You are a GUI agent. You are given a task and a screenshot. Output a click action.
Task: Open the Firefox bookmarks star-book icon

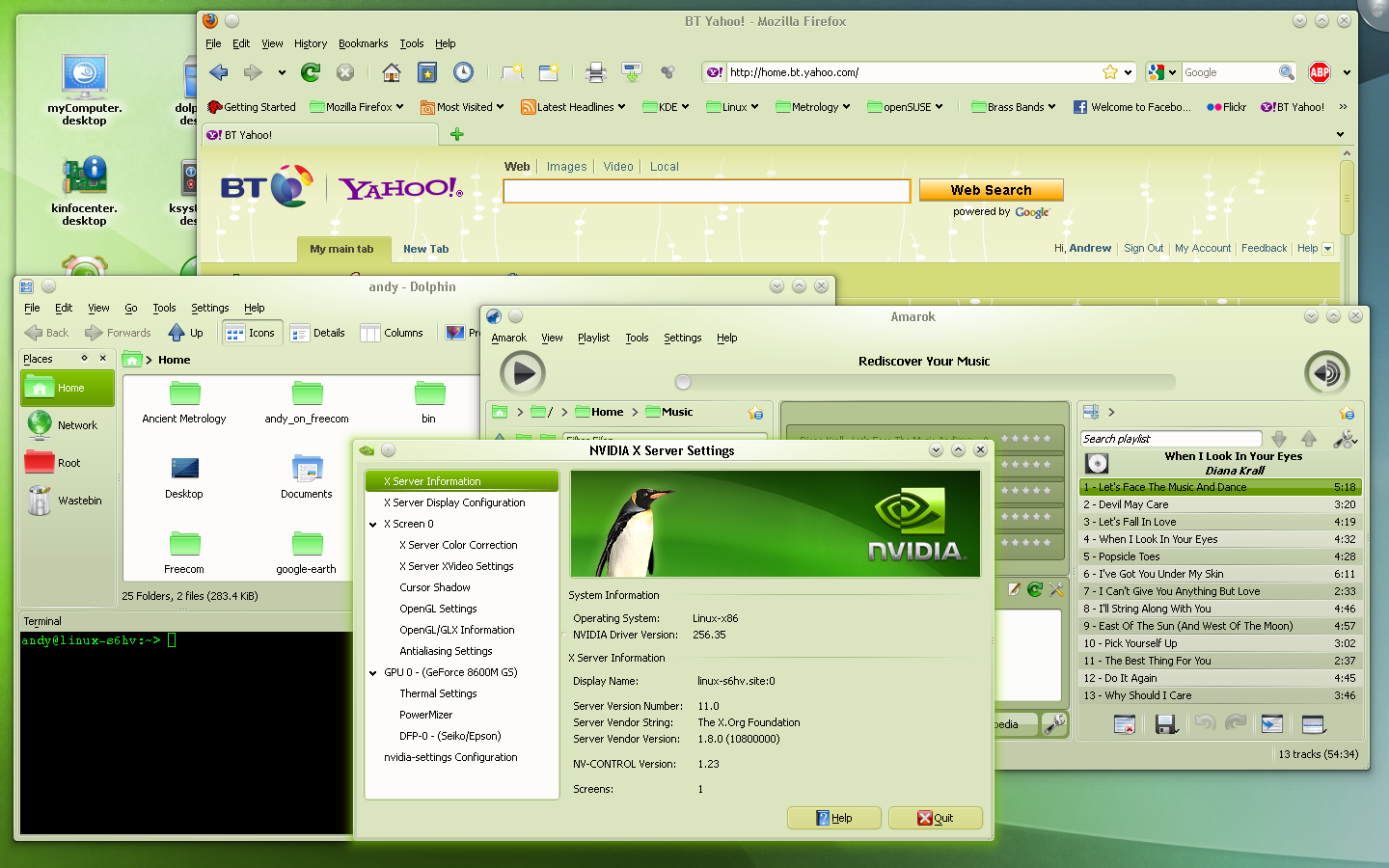(427, 72)
